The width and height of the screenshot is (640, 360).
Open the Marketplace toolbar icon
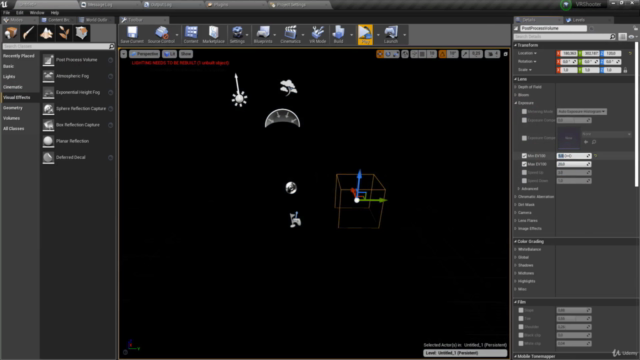pos(213,33)
